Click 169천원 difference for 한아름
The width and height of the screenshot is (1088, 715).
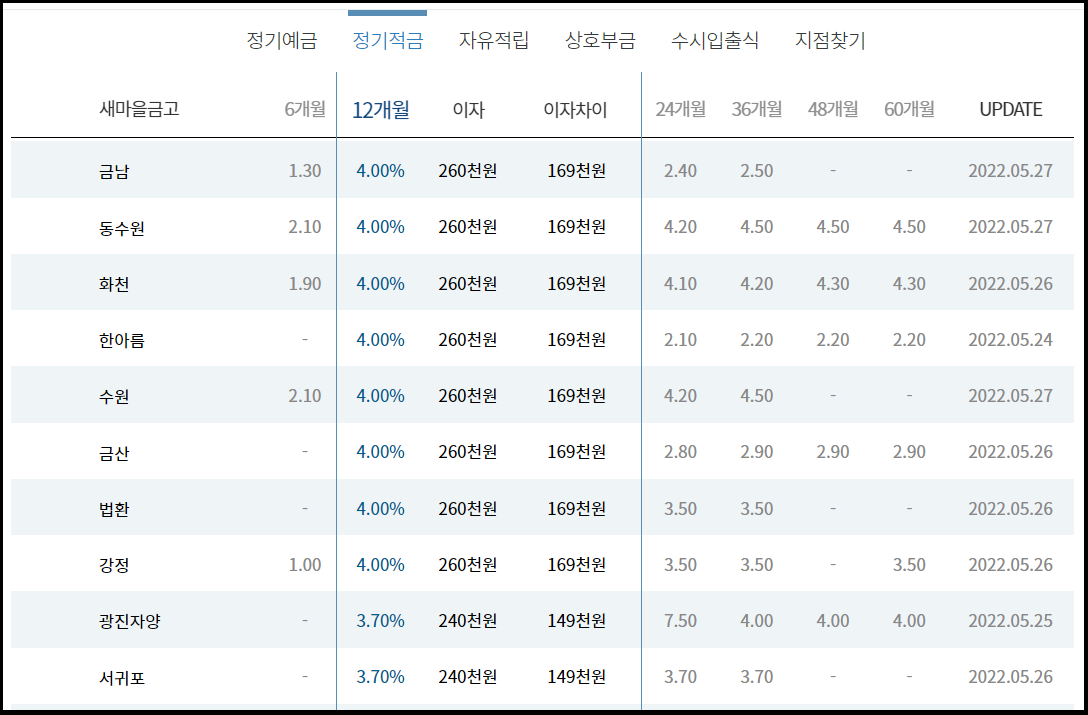pos(577,339)
